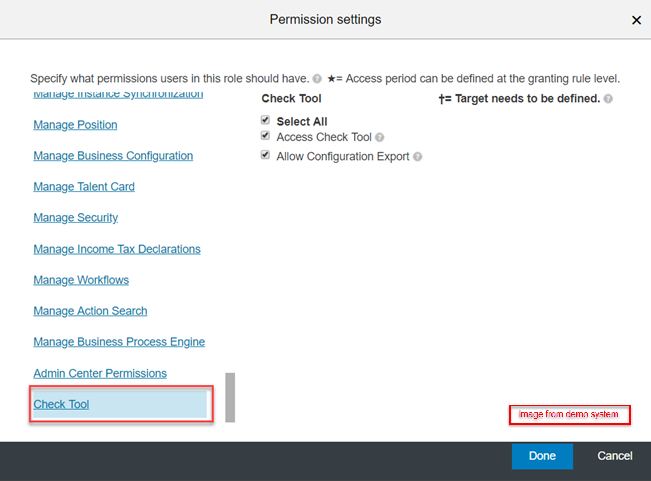Open Manage Security permissions
Screen dimensions: 651x481
tap(76, 218)
